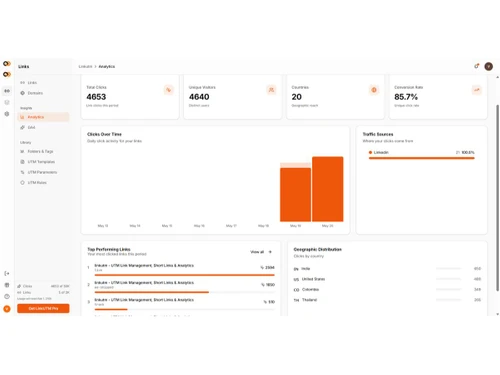500x375 pixels.
Task: Open UTM Parameters in the sidebar
Action: (43, 172)
